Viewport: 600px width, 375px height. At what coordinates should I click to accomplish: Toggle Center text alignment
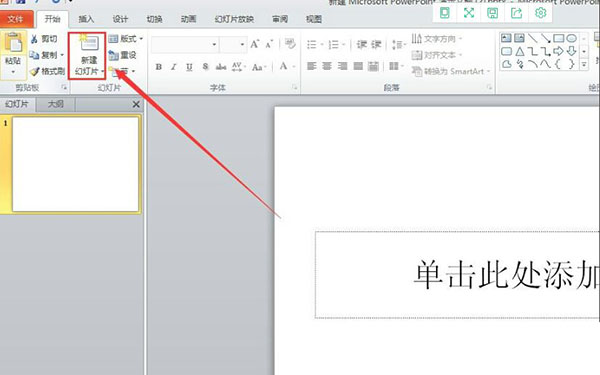[x=327, y=66]
